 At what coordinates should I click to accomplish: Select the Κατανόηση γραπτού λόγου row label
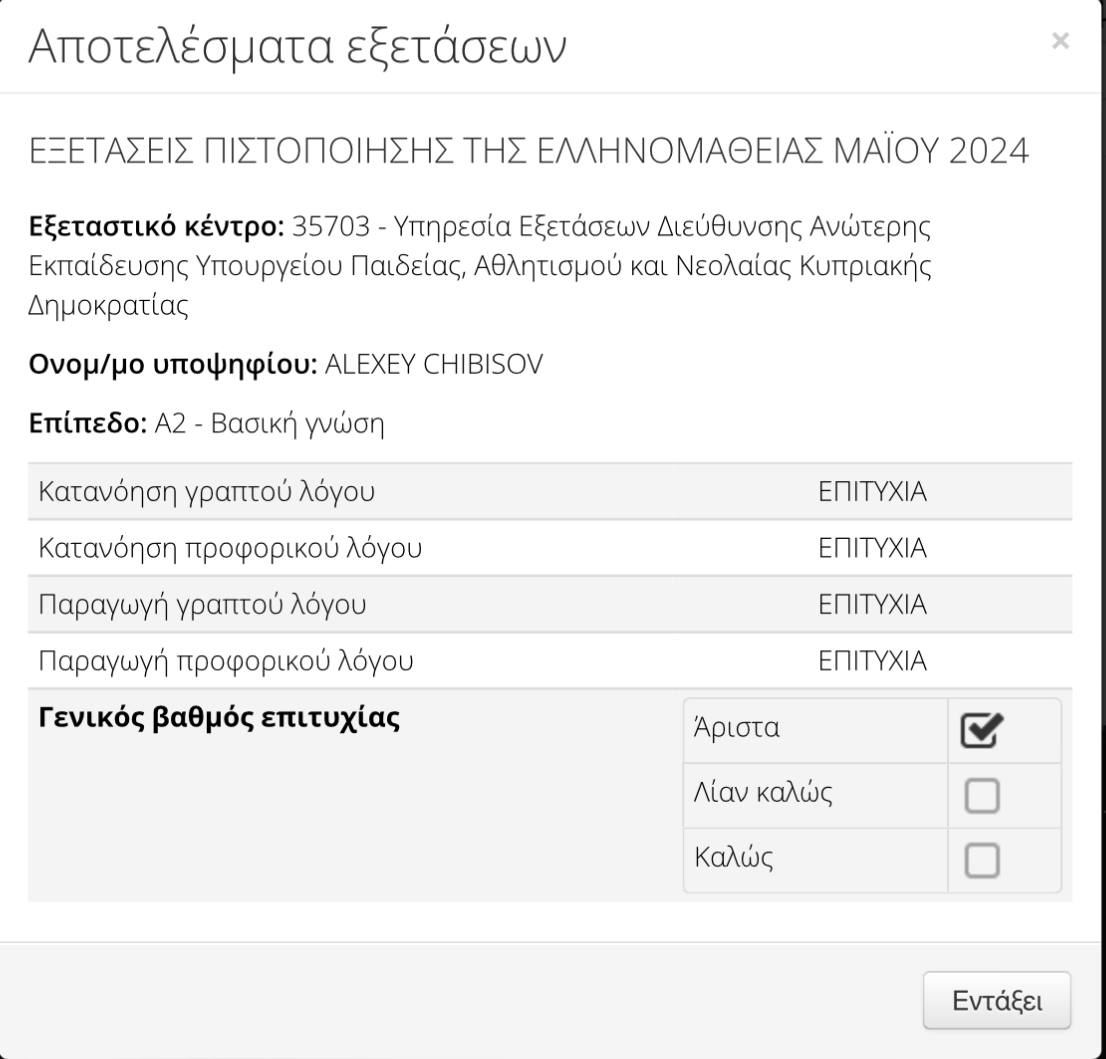coord(207,492)
